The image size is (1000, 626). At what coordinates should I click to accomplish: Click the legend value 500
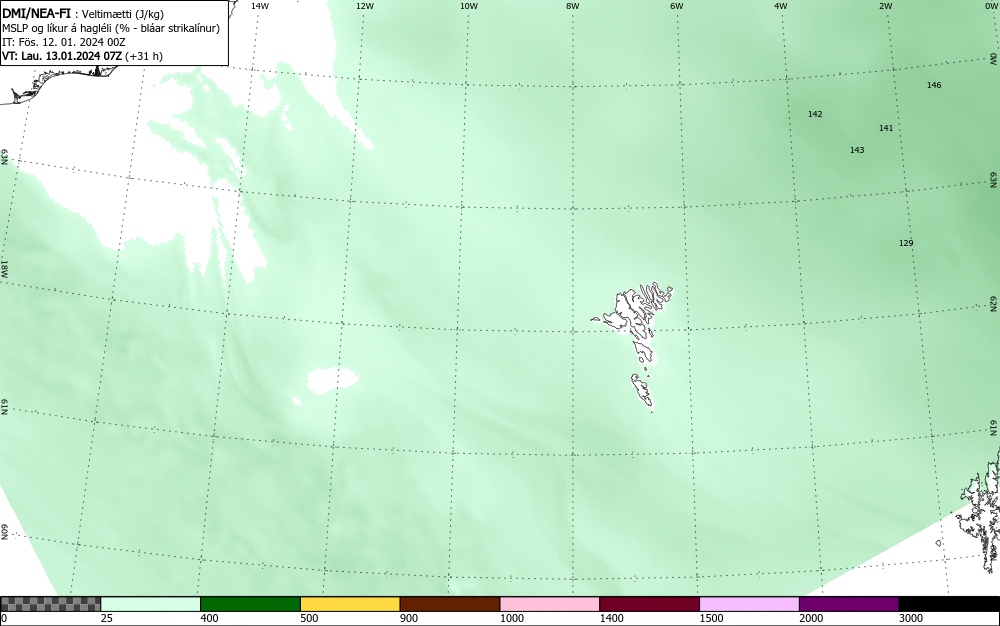tap(309, 618)
